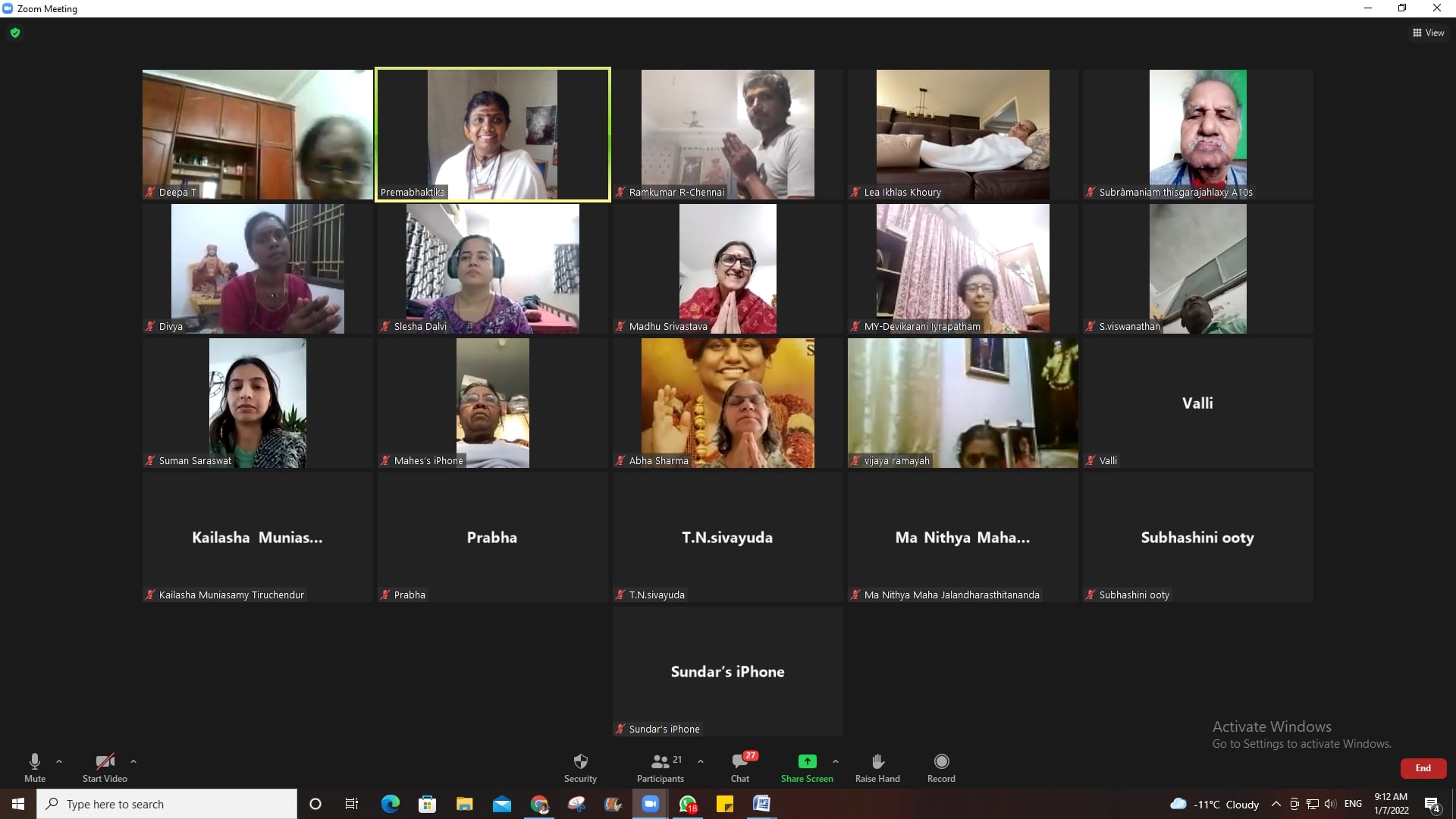Open WhatsApp from the taskbar

(688, 804)
